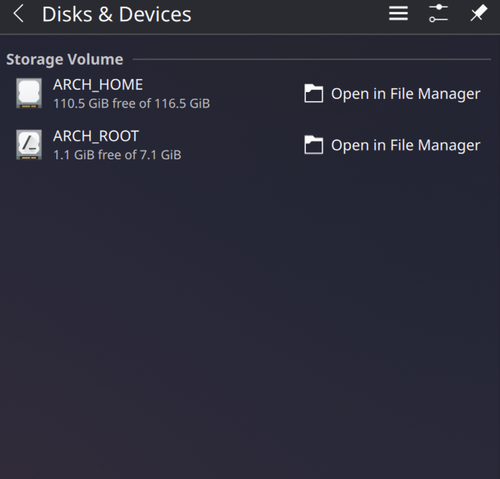
Task: Click header space between title and hamburger
Action: pos(290,14)
